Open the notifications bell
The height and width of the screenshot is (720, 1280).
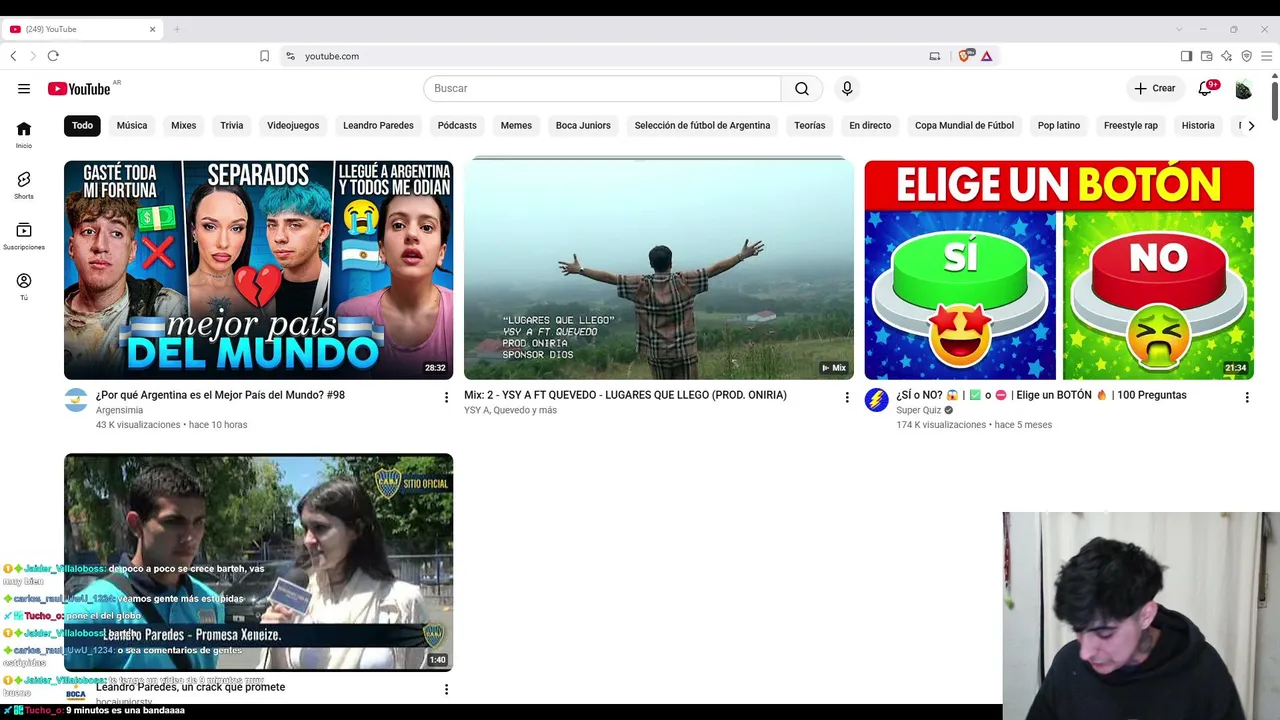pos(1206,89)
